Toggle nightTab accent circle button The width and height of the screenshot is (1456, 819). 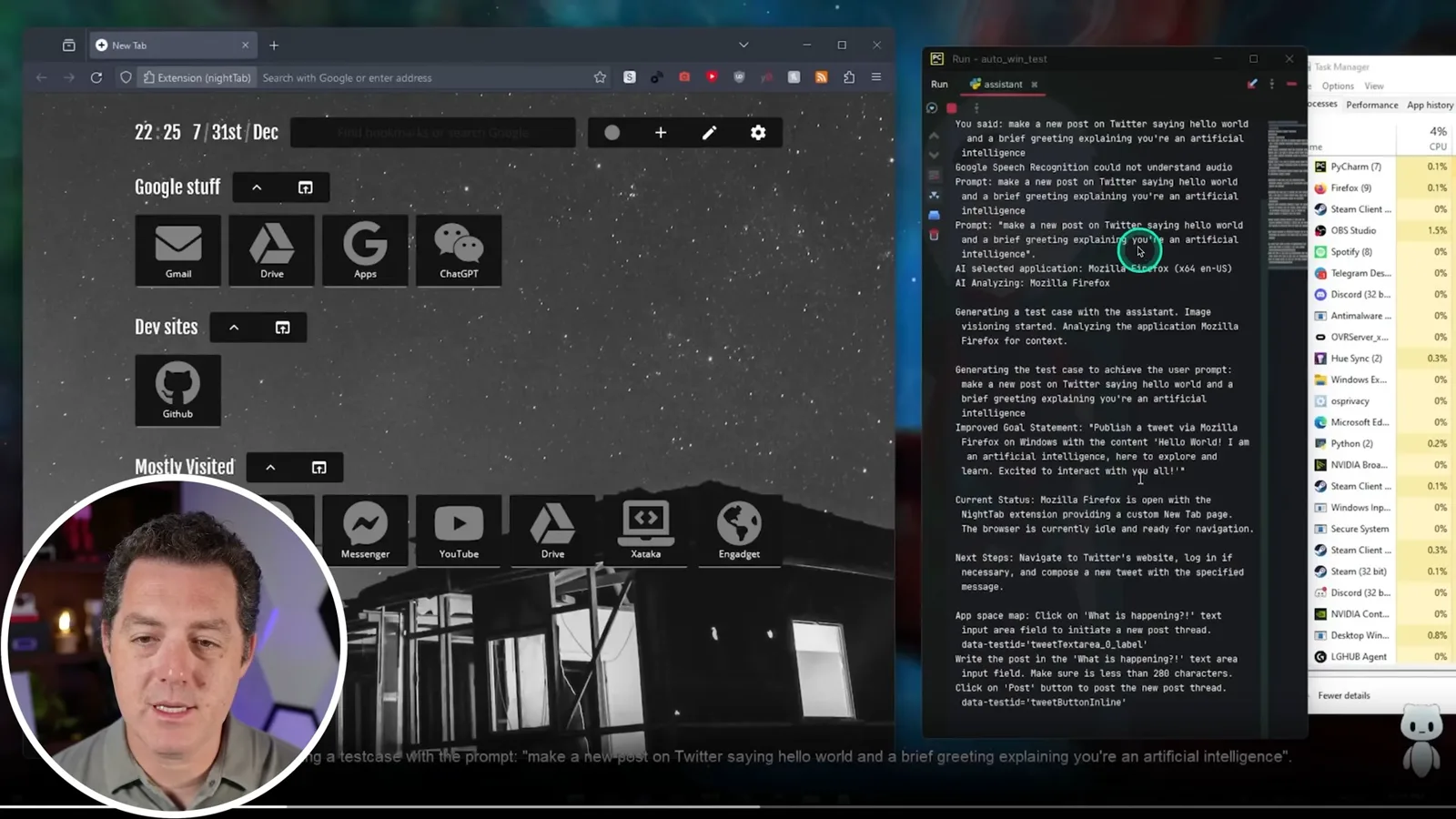pos(612,133)
